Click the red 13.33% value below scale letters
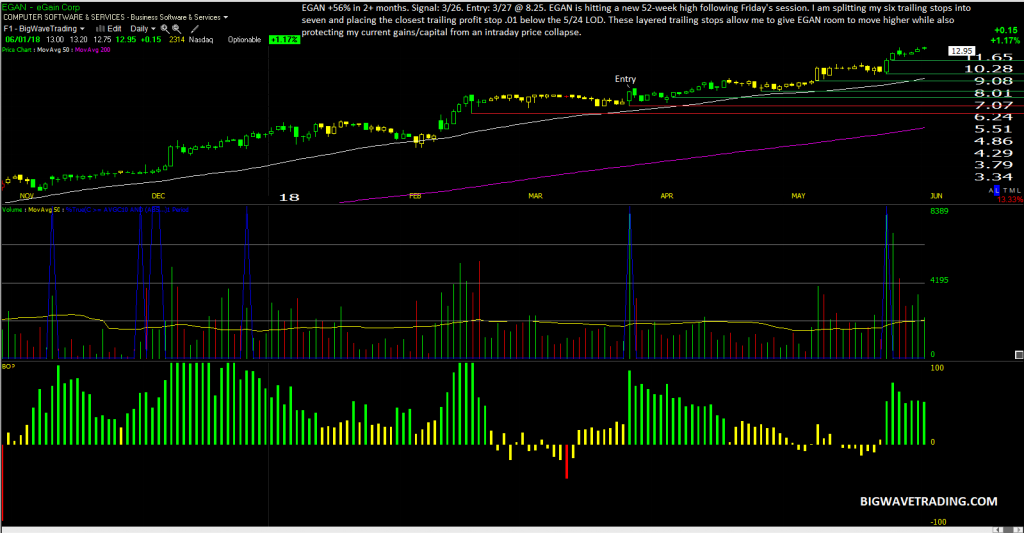The height and width of the screenshot is (533, 1024). (1010, 199)
